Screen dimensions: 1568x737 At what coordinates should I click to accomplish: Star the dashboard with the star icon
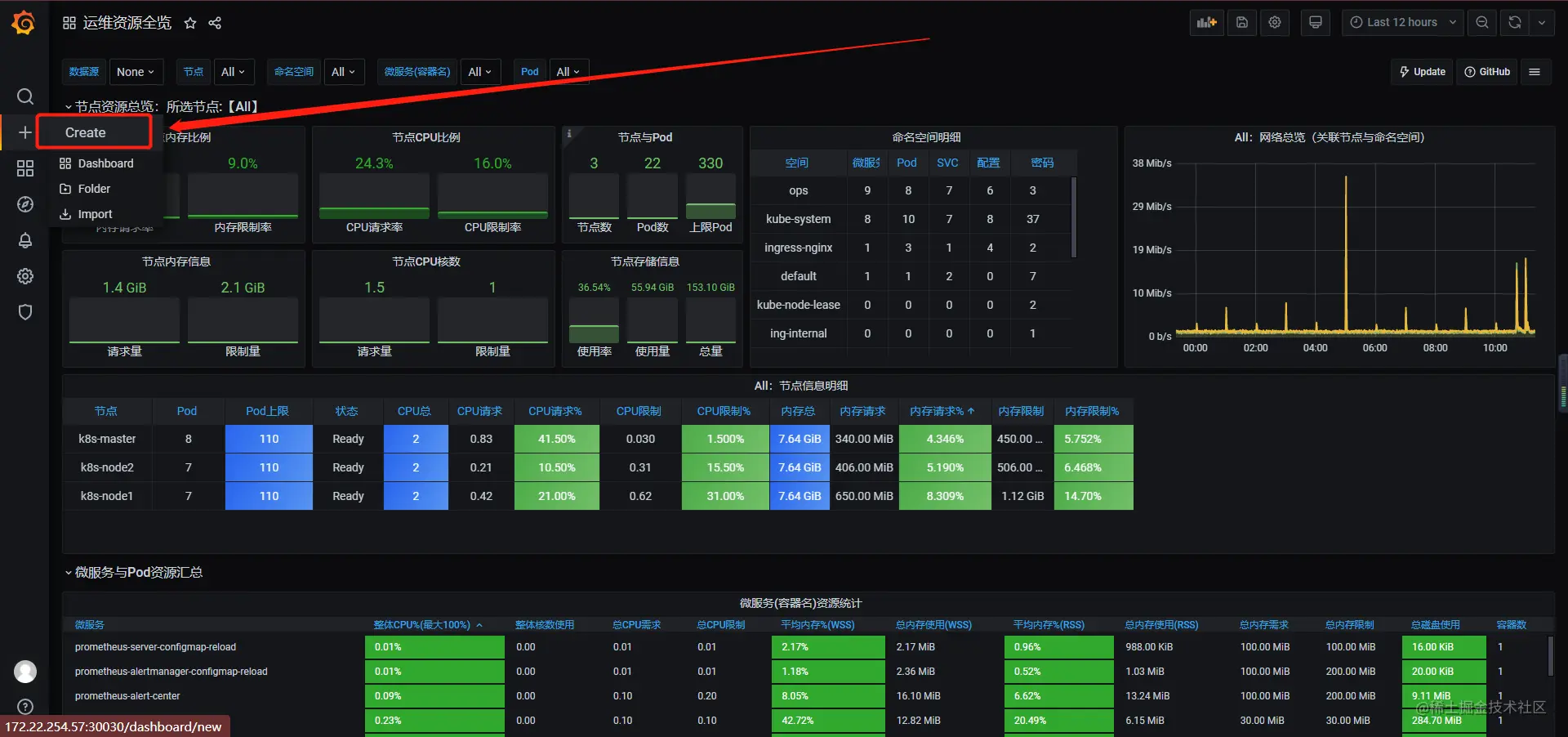click(x=190, y=23)
